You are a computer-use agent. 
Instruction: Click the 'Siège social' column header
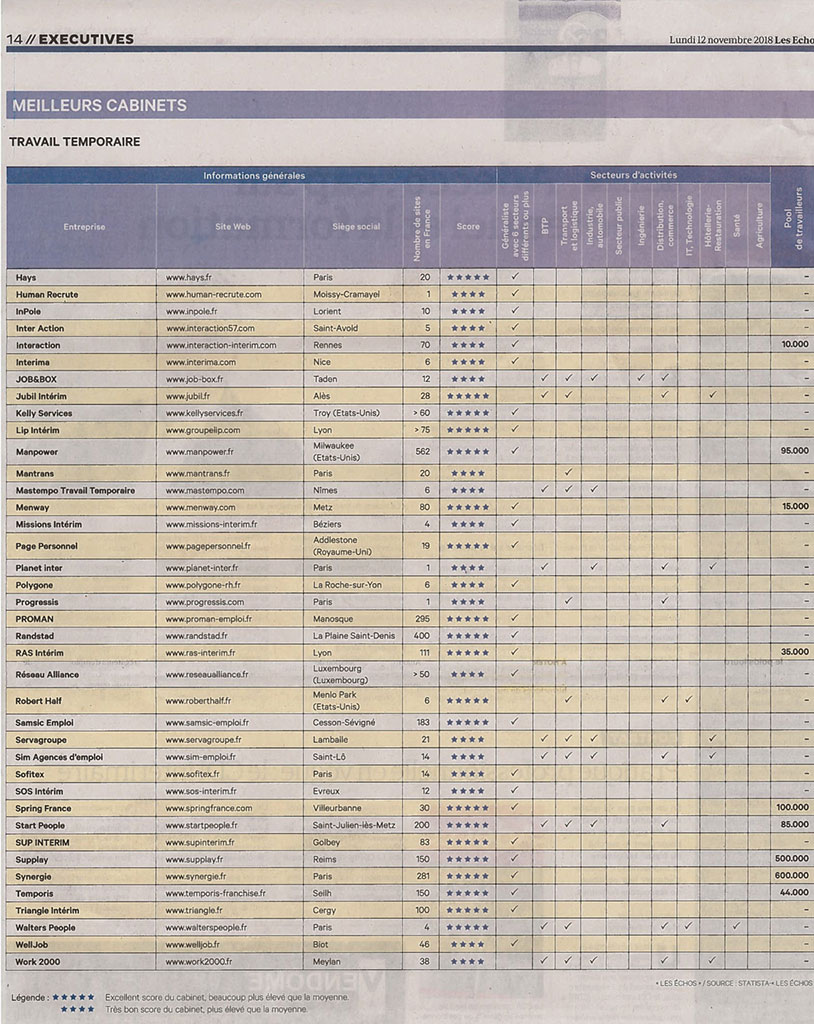tap(355, 227)
